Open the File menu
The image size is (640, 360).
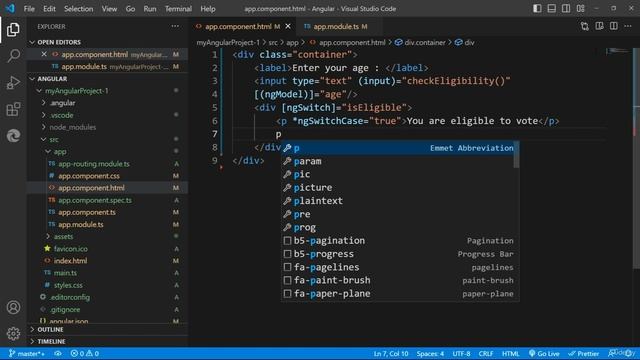point(29,9)
